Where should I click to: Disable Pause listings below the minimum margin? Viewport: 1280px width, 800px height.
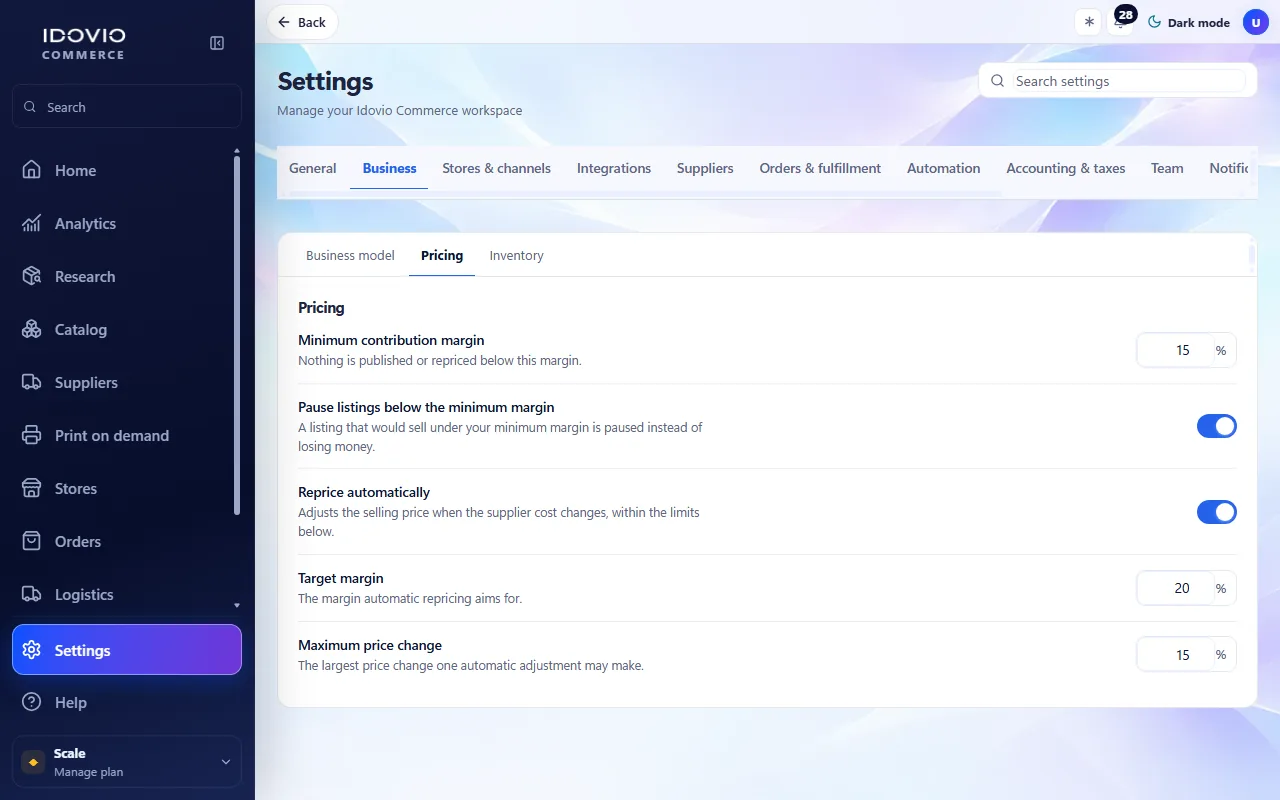1216,426
